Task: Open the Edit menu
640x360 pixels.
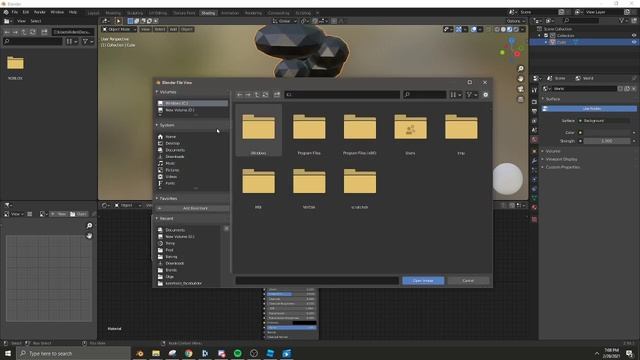Action: (26, 12)
